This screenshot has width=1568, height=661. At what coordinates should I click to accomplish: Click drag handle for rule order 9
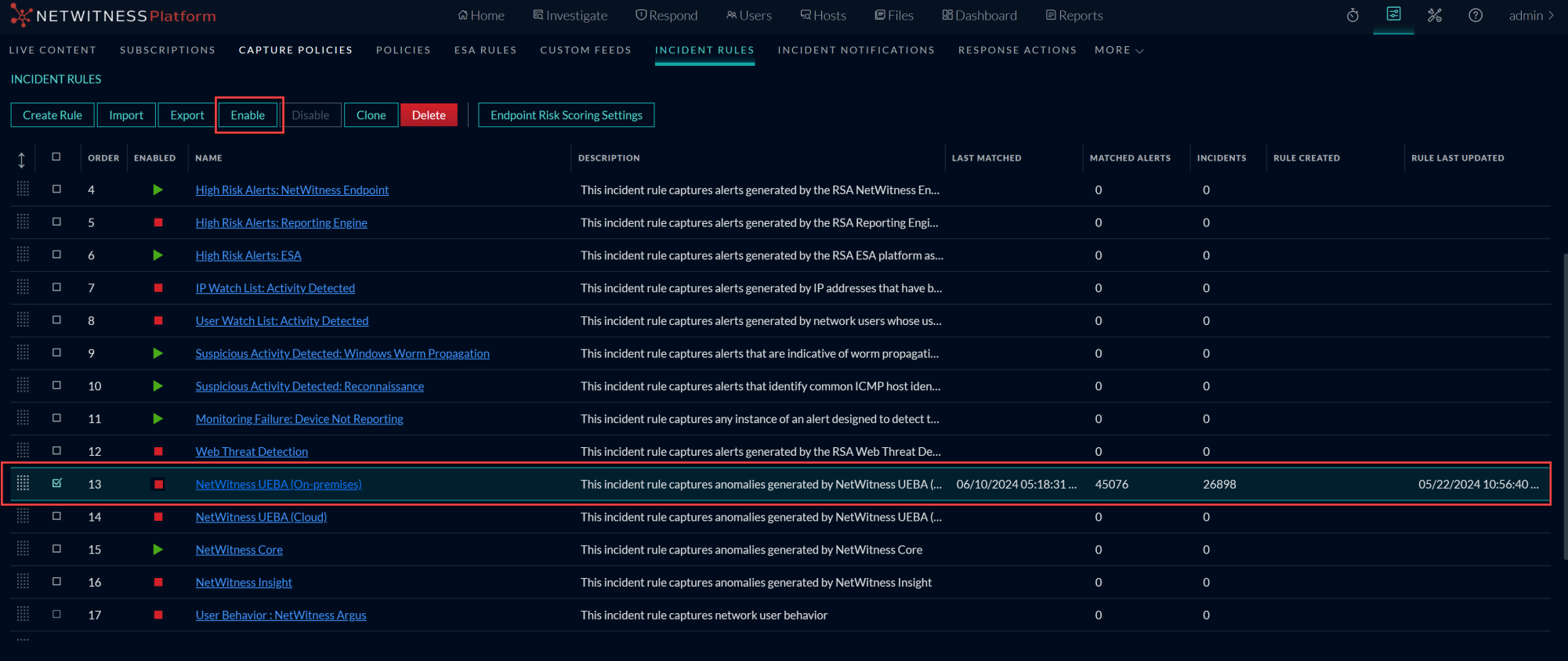coord(23,352)
